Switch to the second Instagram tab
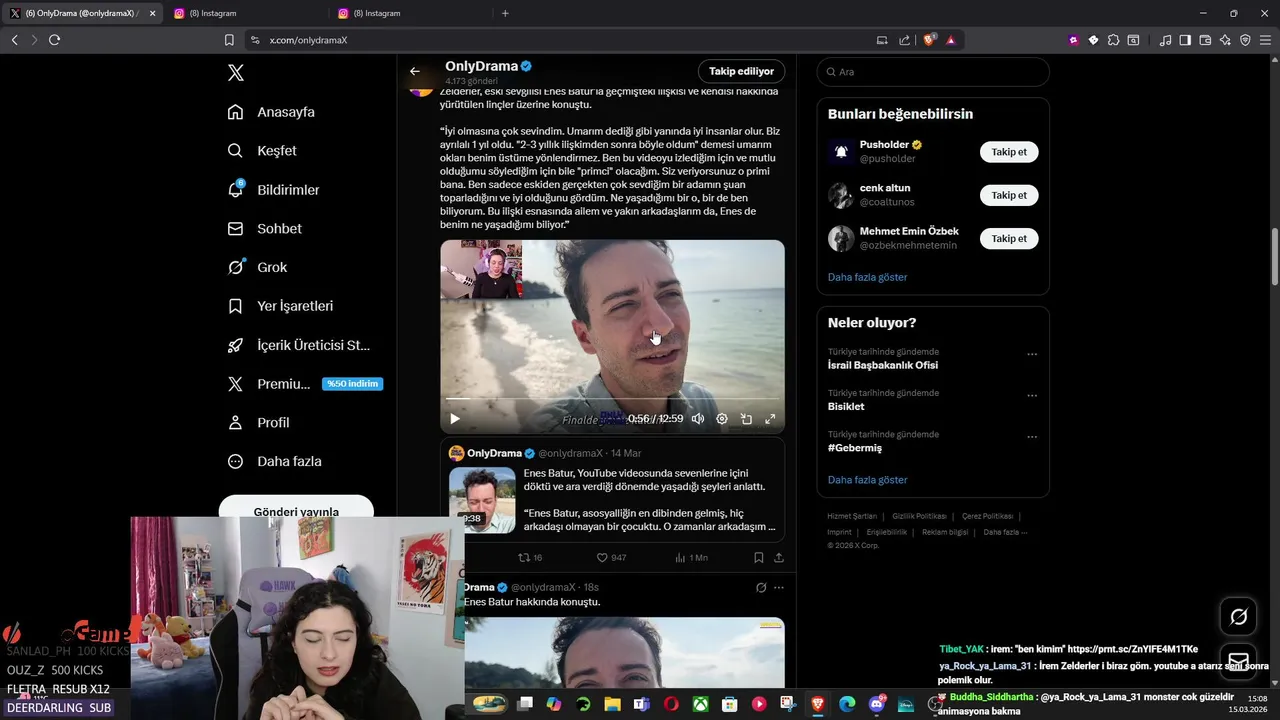The width and height of the screenshot is (1280, 720). (x=409, y=13)
